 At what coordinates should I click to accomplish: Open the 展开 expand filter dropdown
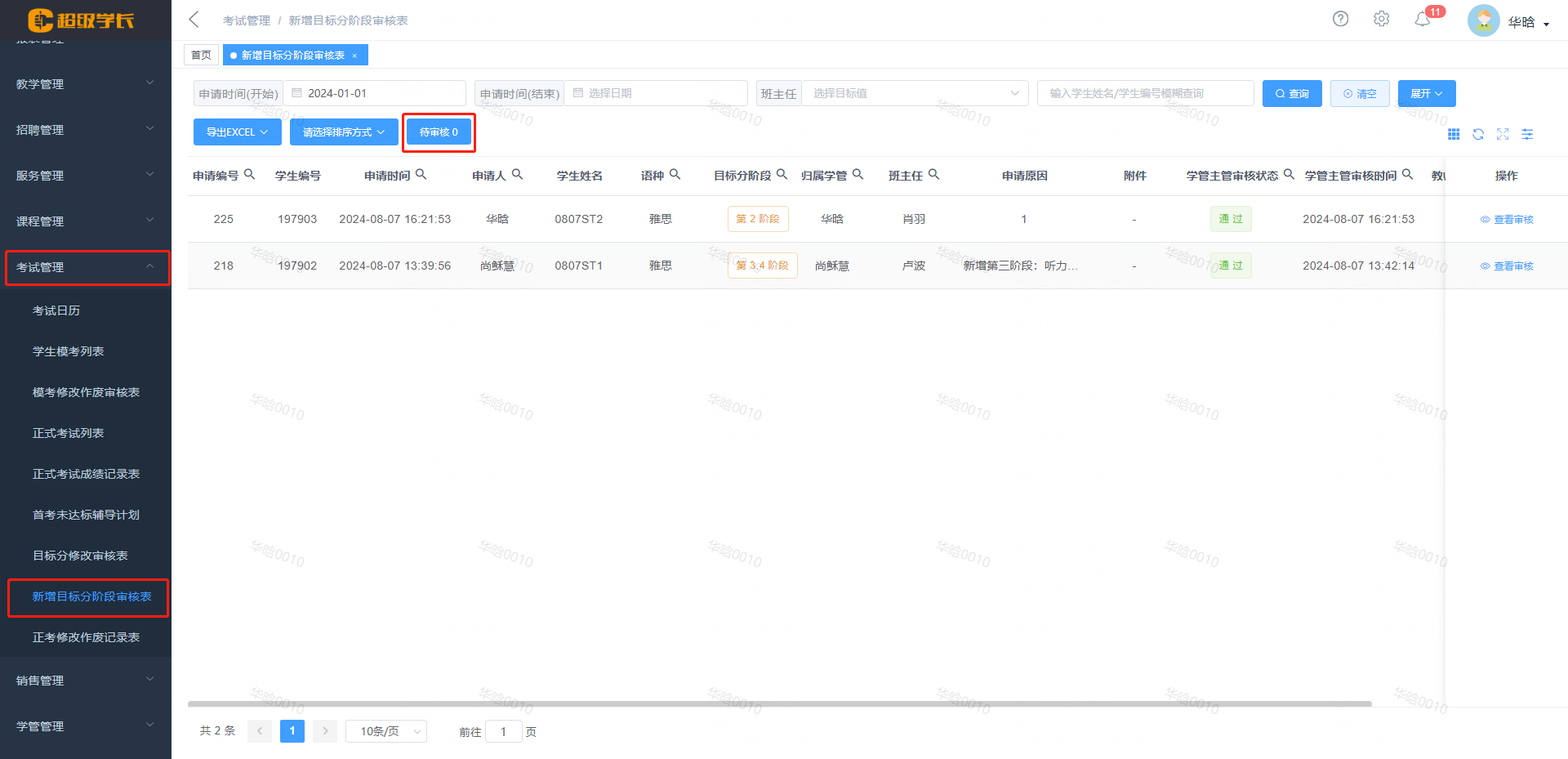(1425, 93)
